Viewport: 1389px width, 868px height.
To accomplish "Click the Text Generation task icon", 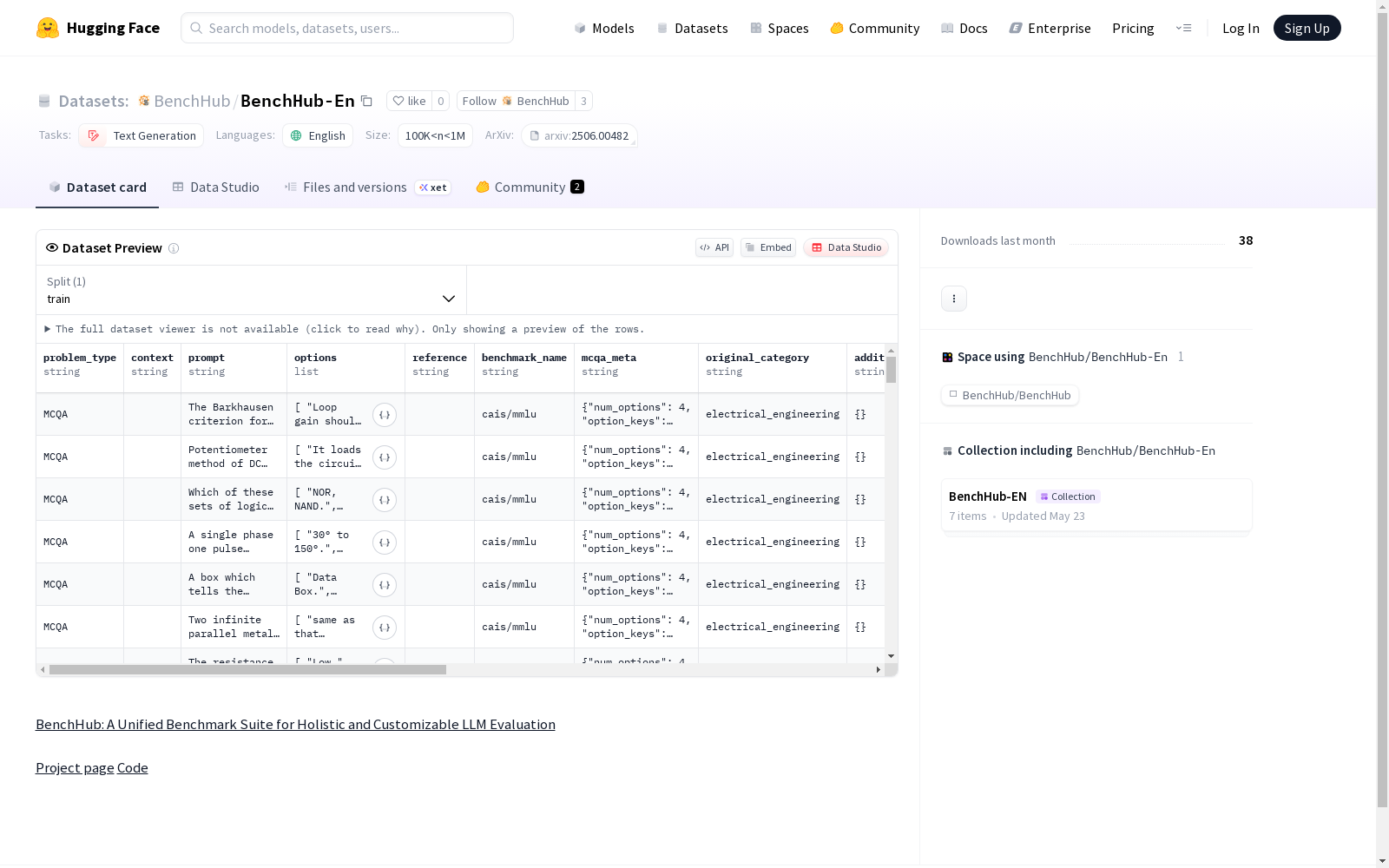I will [x=94, y=135].
